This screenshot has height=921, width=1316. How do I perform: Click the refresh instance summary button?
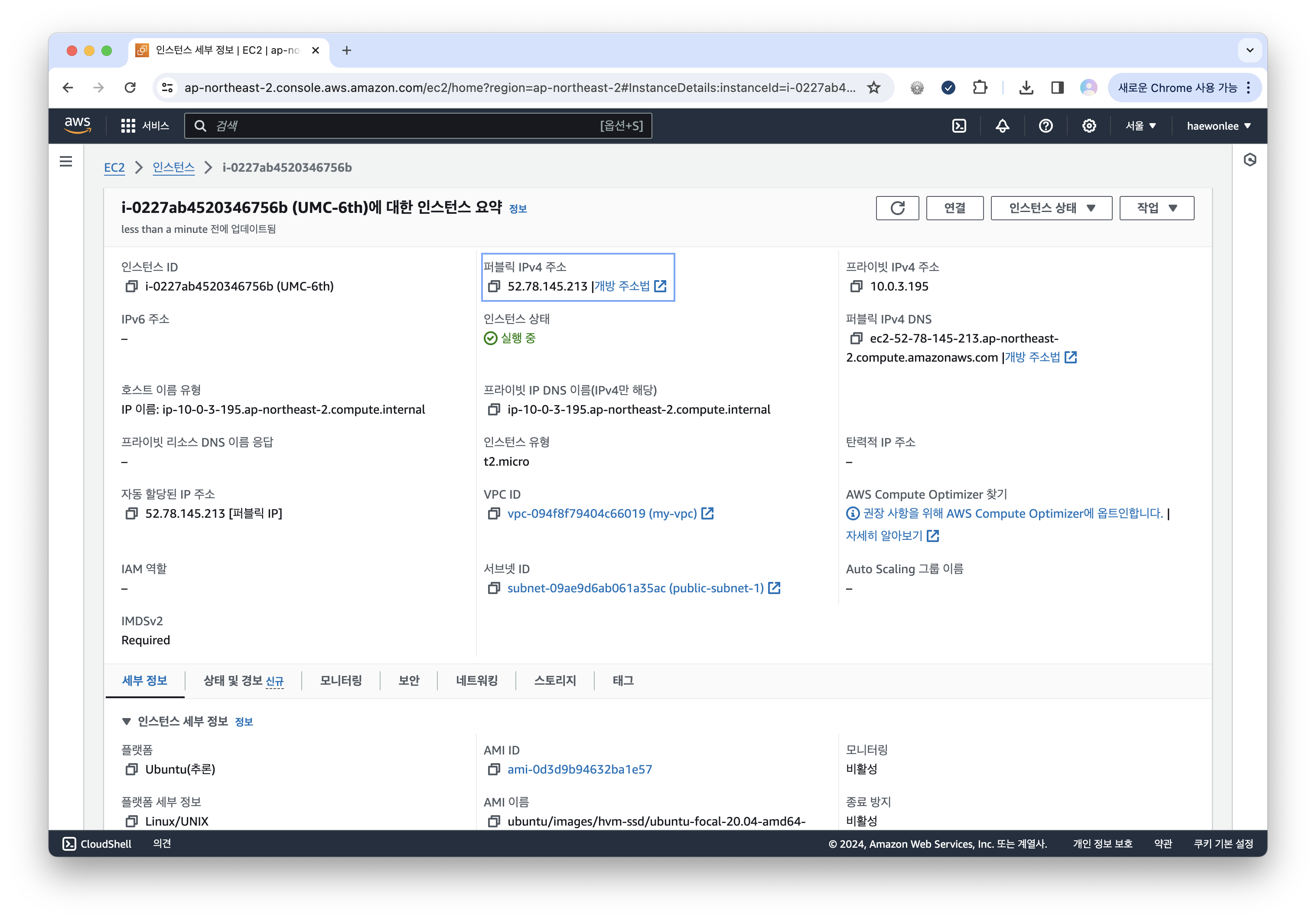[x=897, y=208]
